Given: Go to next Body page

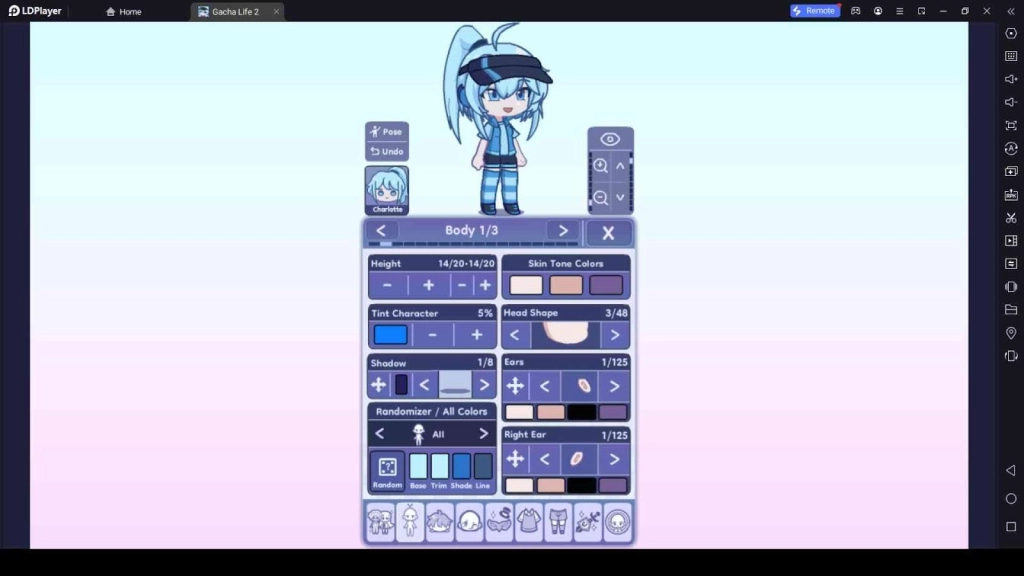Looking at the screenshot, I should point(563,231).
